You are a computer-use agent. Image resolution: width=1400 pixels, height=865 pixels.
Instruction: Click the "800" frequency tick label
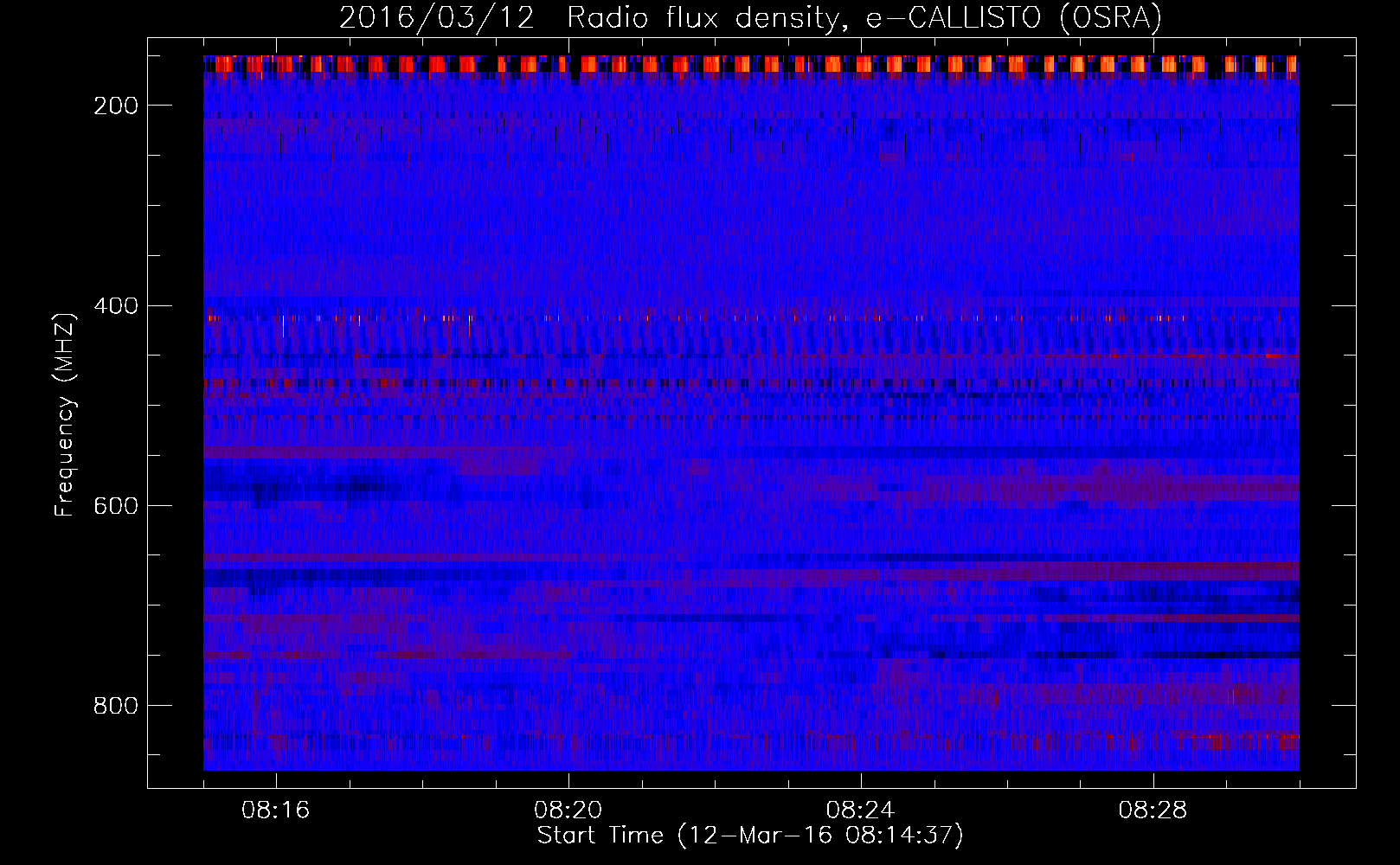116,705
